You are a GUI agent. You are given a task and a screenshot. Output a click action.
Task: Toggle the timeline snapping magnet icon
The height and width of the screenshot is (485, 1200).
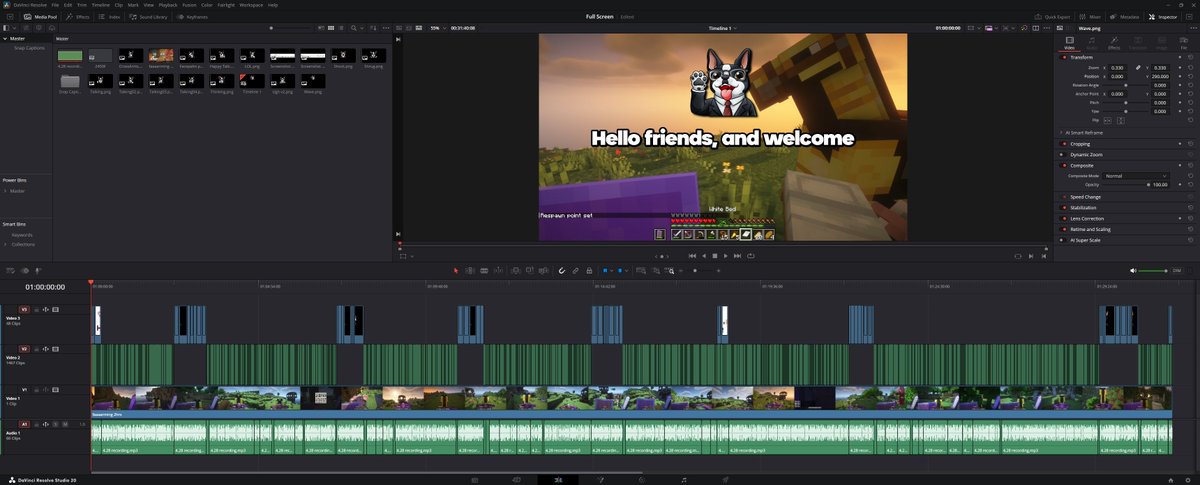562,270
